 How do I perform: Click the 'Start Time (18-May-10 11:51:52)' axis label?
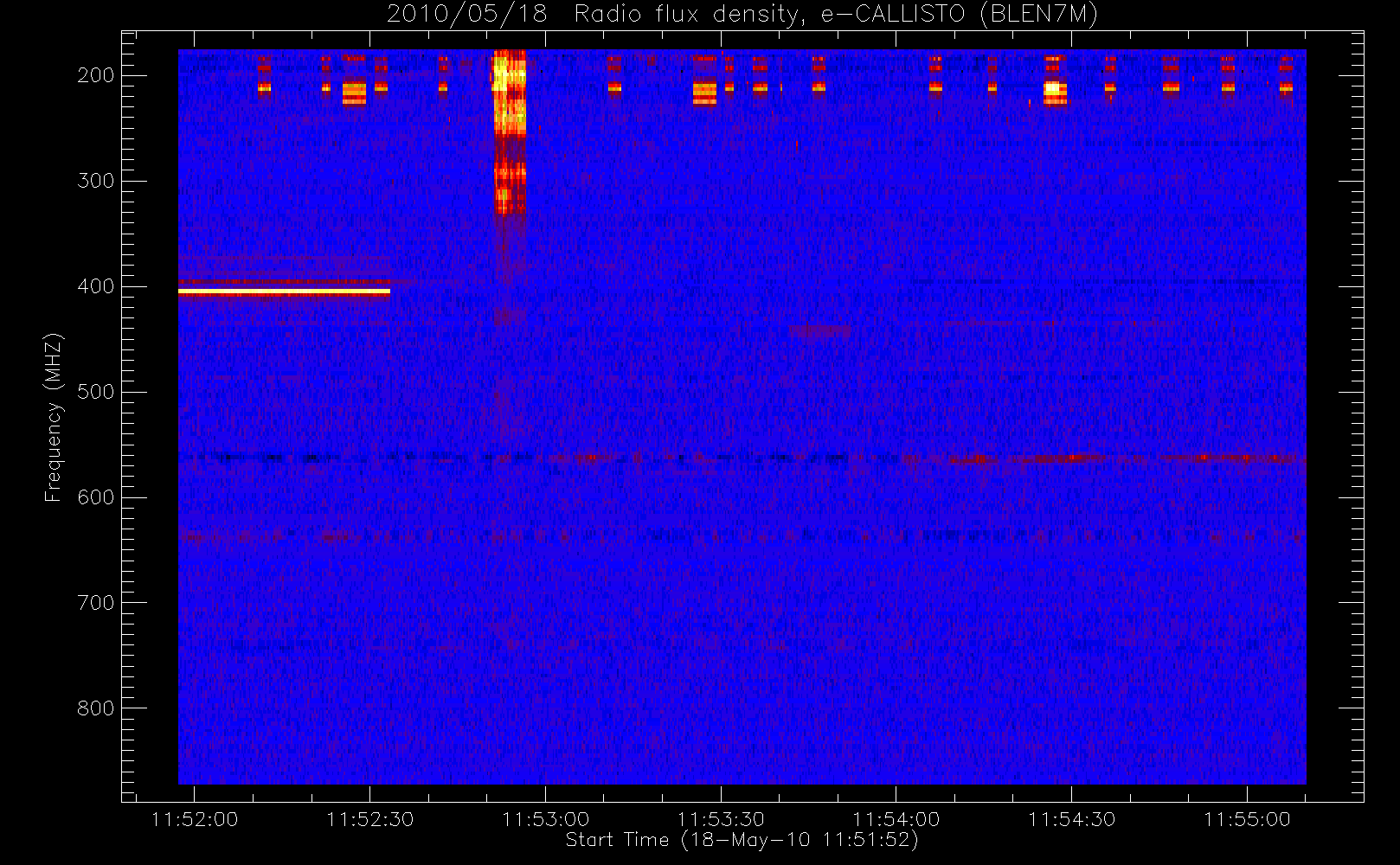pyautogui.click(x=742, y=840)
